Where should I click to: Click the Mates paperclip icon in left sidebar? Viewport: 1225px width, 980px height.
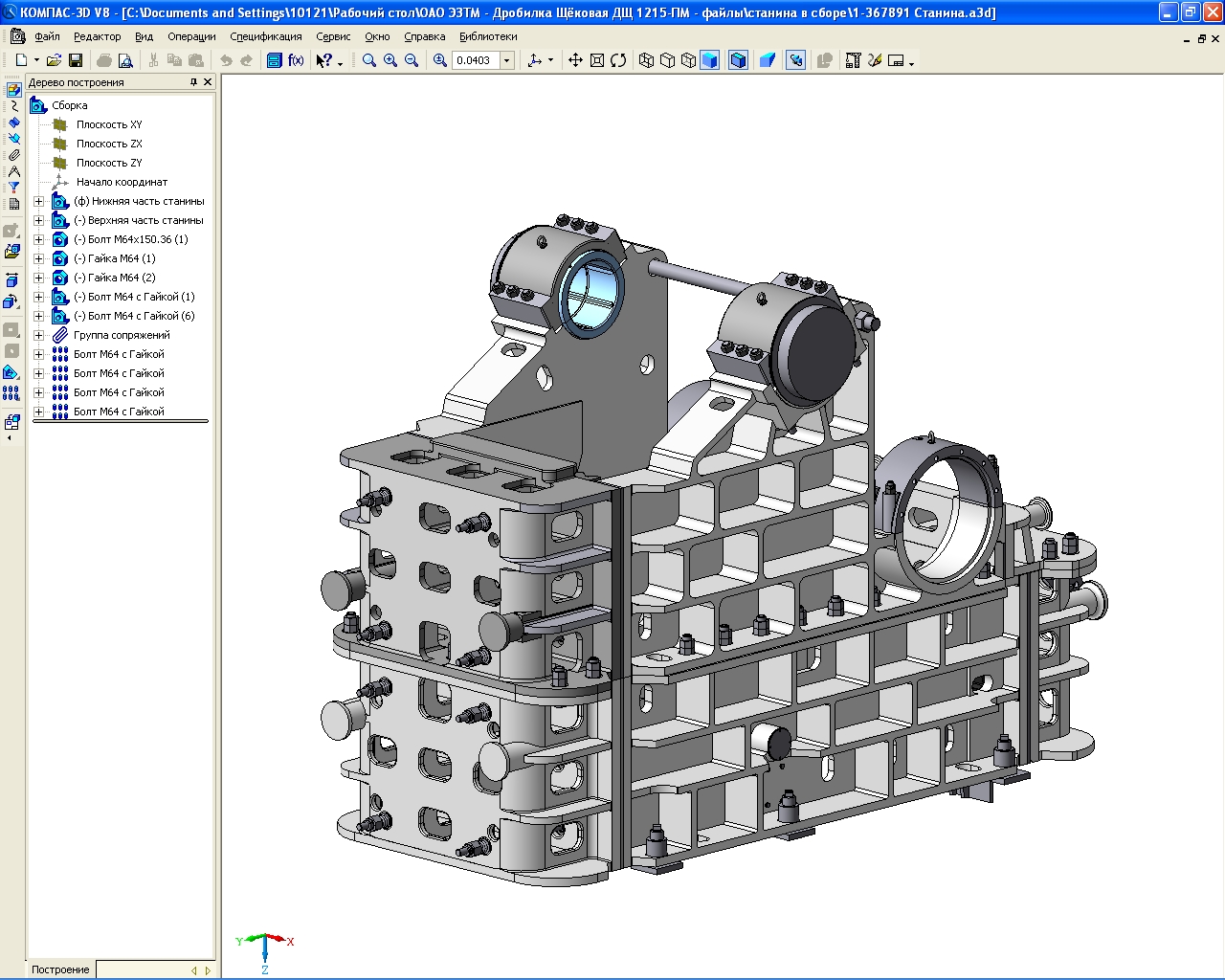click(13, 155)
